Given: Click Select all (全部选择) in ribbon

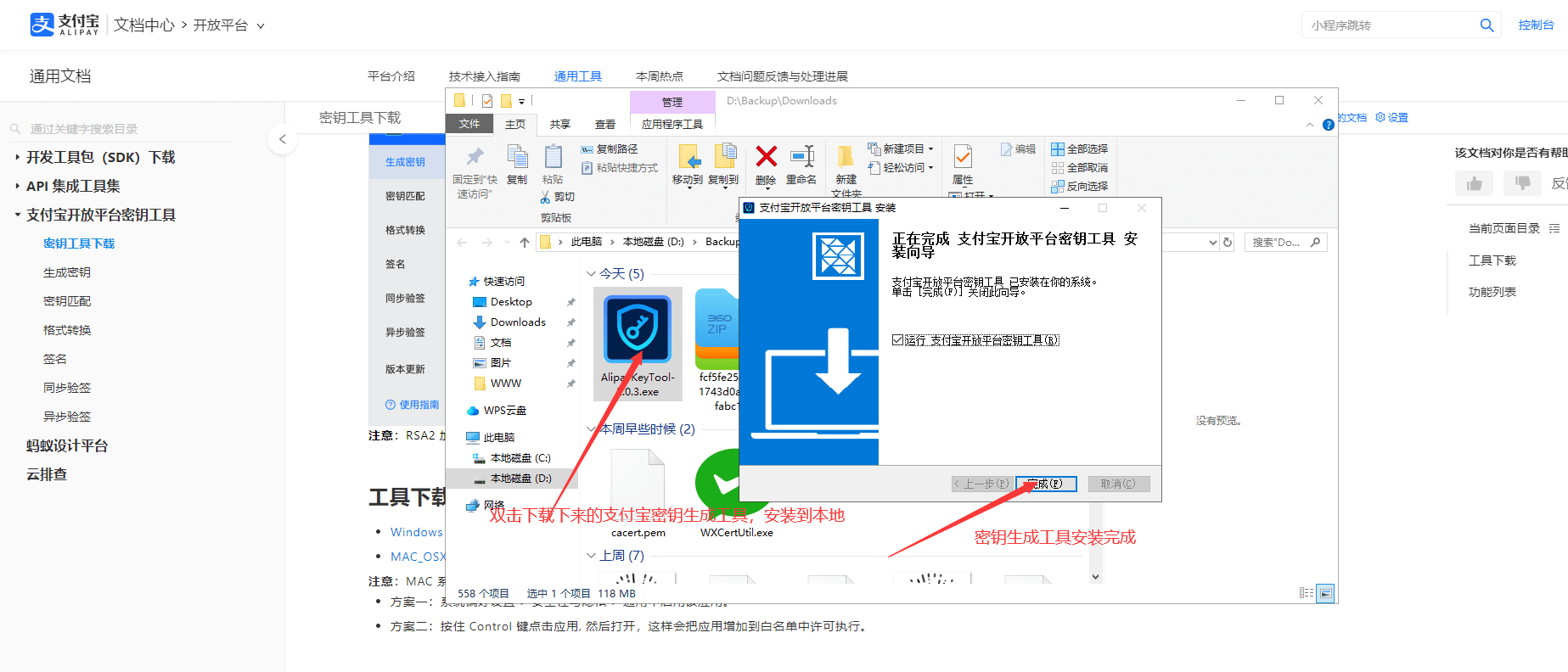Looking at the screenshot, I should click(1079, 149).
